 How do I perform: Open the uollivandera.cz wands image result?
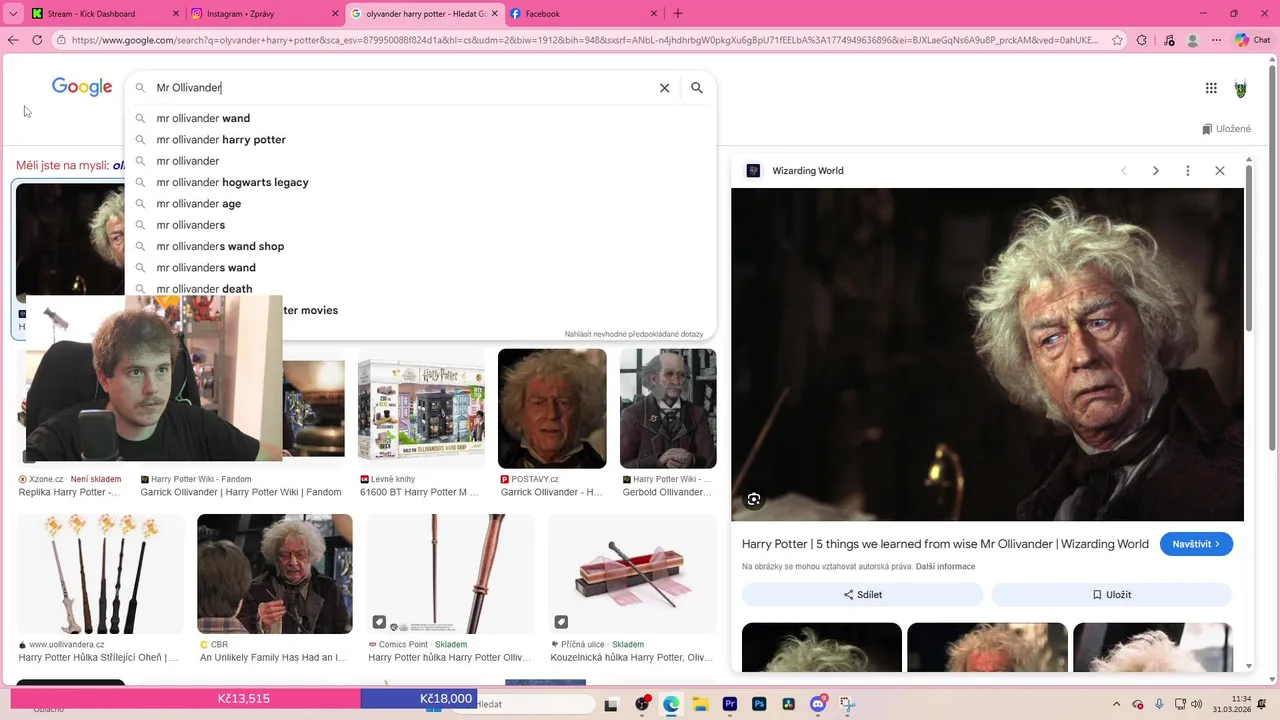100,574
